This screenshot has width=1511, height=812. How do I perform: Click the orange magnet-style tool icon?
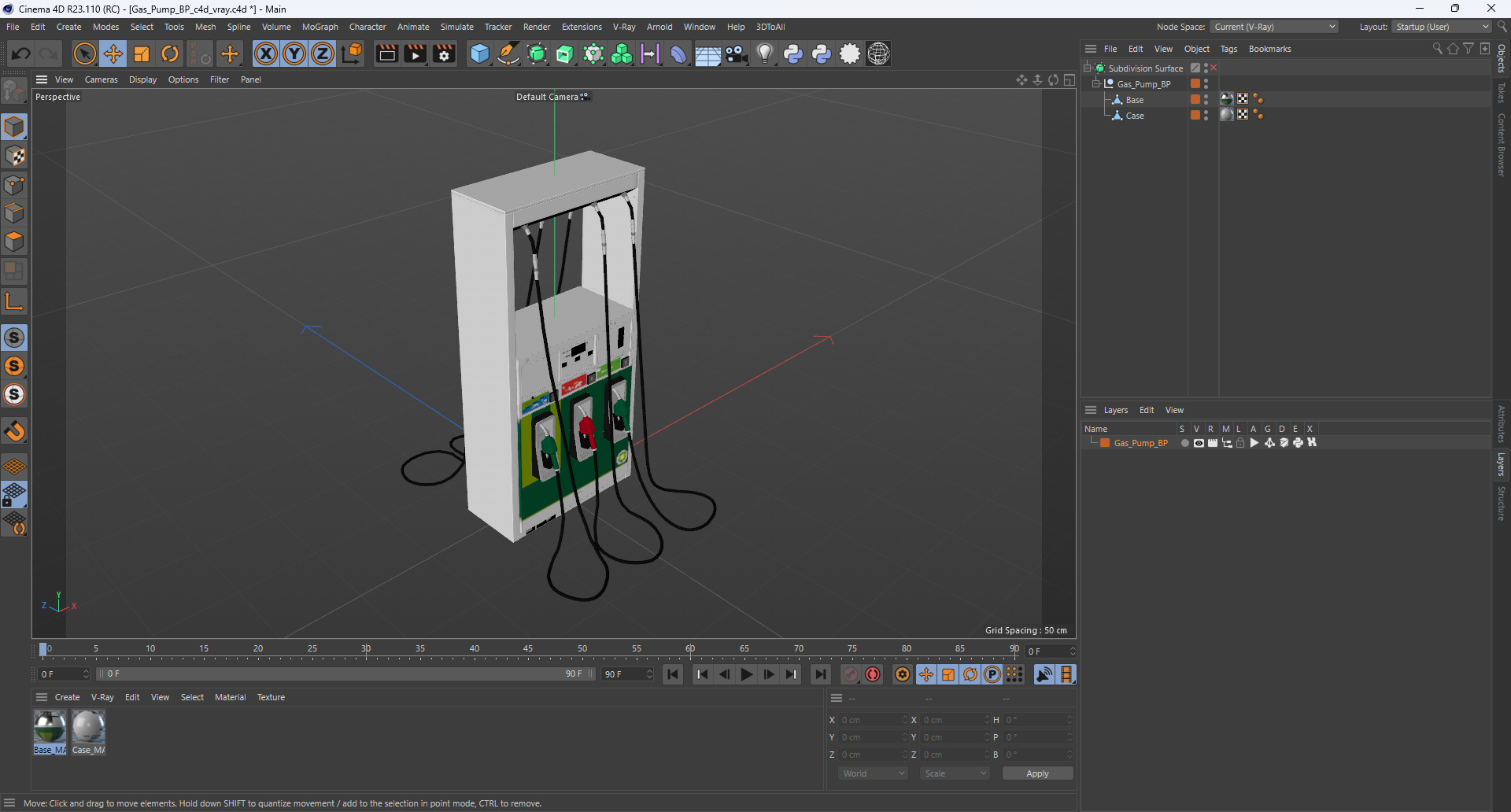tap(14, 431)
